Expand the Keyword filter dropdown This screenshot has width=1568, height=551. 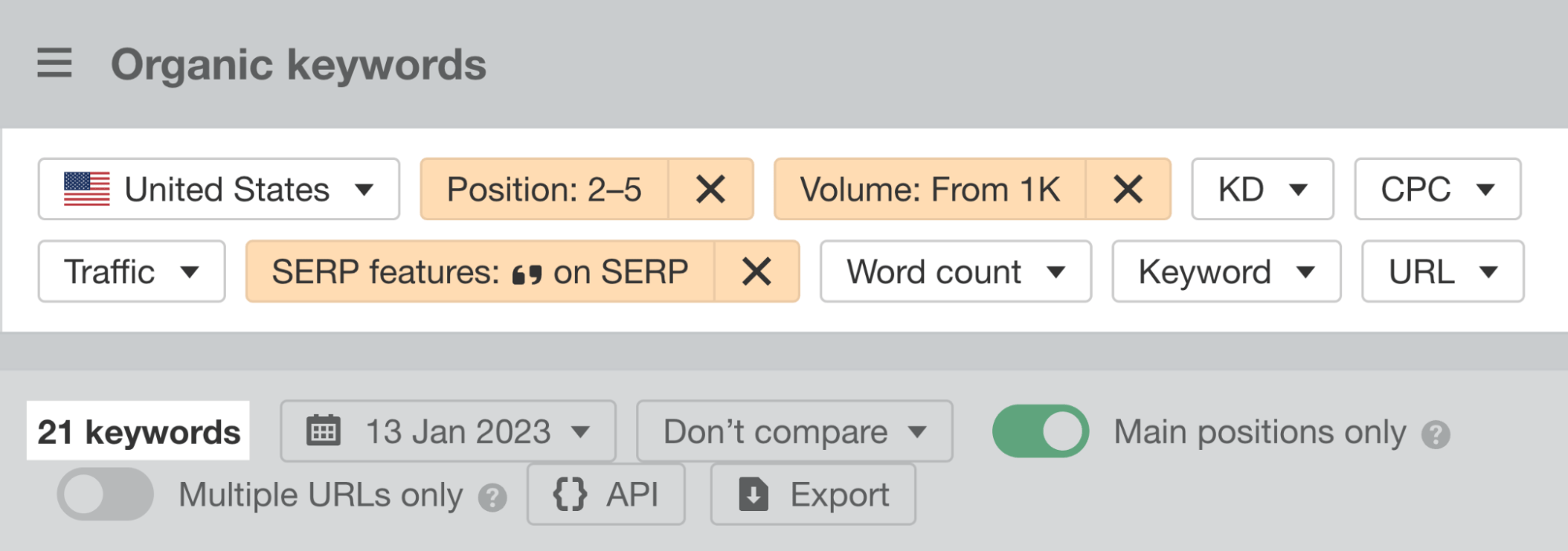point(1226,272)
